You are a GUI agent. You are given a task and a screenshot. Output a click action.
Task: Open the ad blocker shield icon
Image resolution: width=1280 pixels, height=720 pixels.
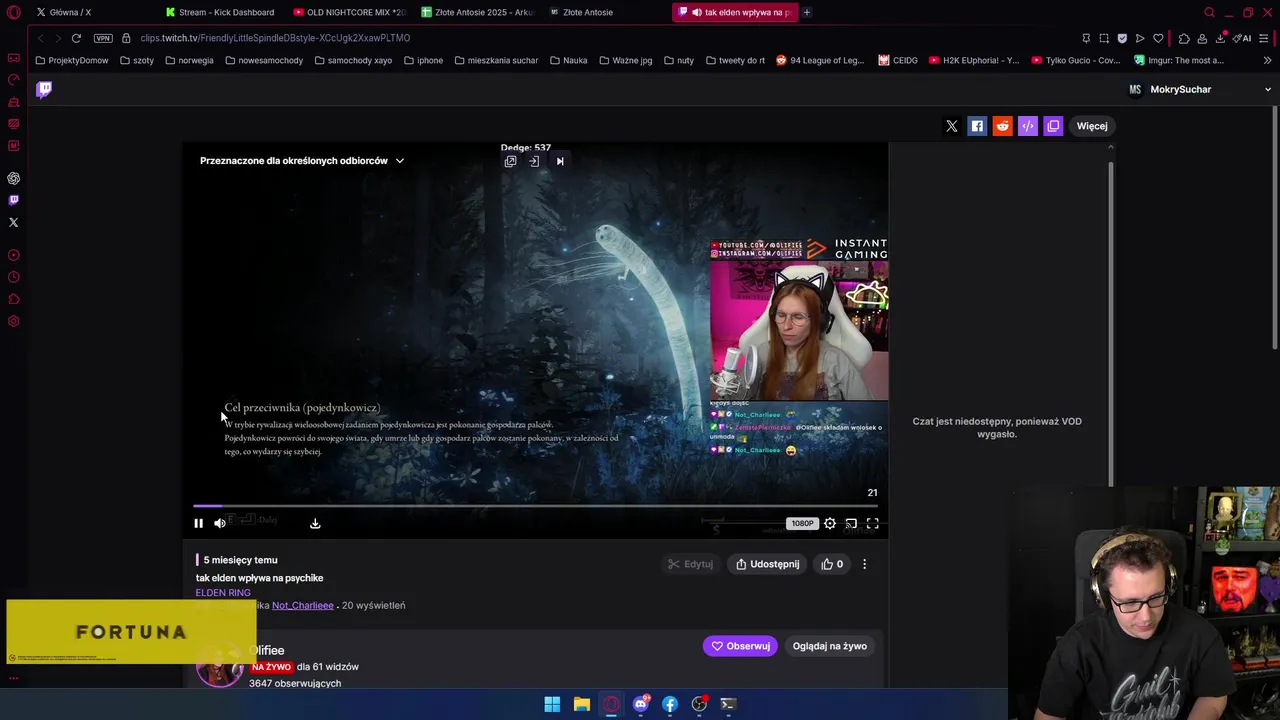[x=1122, y=38]
